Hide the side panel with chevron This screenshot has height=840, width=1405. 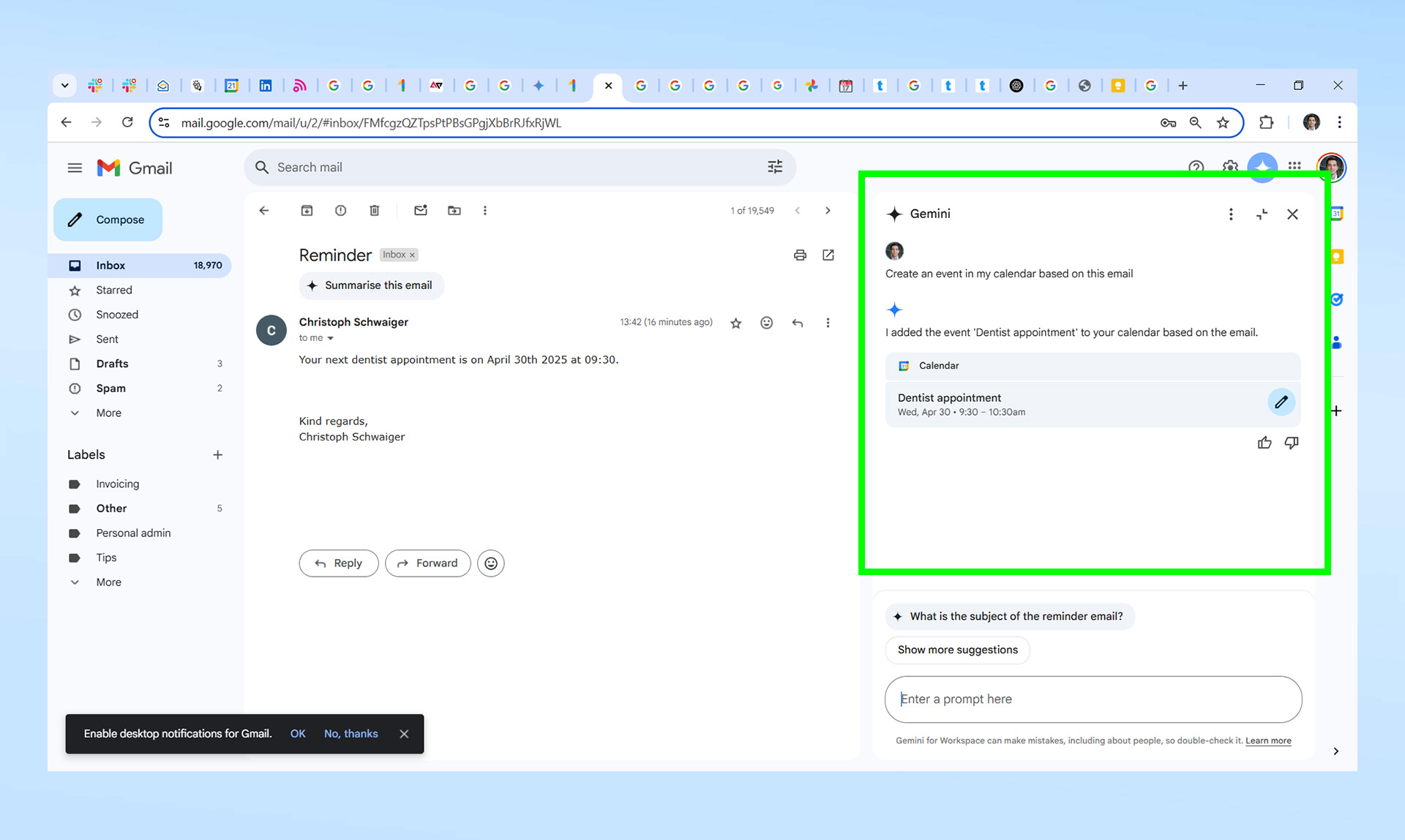[1335, 751]
